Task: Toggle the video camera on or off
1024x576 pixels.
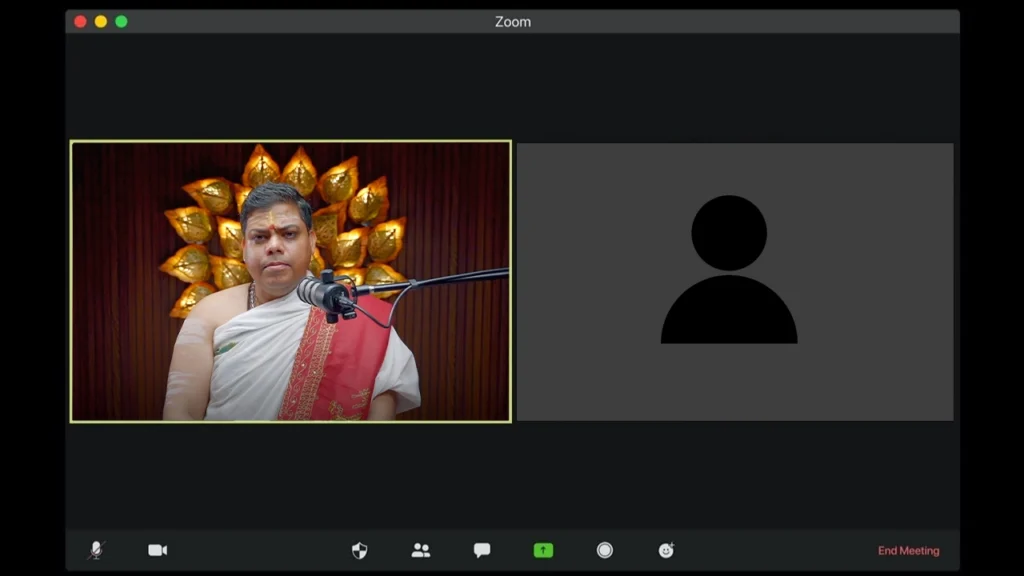Action: [x=158, y=550]
